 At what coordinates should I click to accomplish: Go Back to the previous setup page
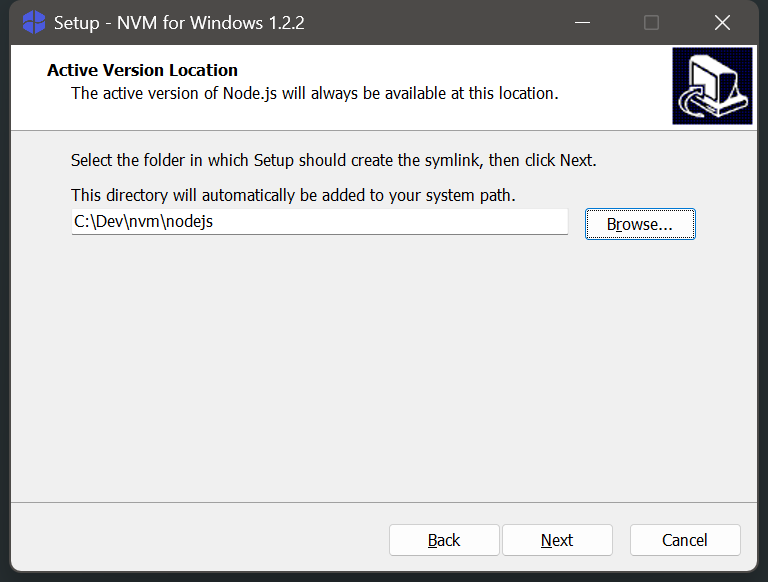pos(444,540)
